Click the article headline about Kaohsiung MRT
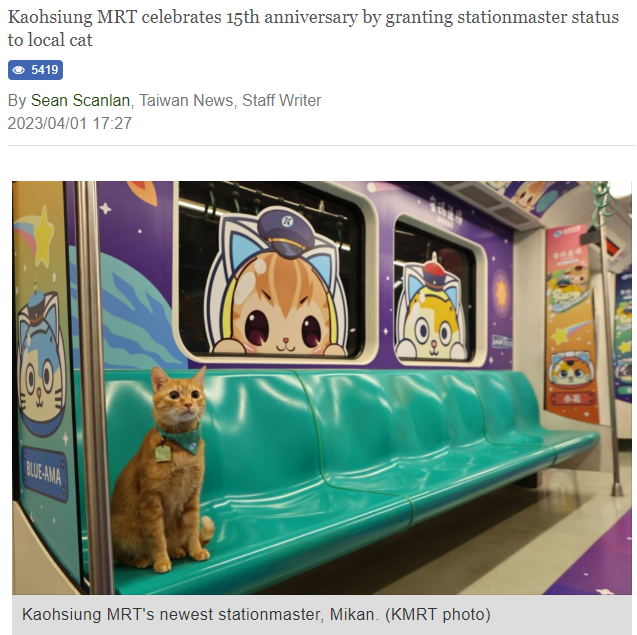The image size is (637, 635). (x=313, y=28)
